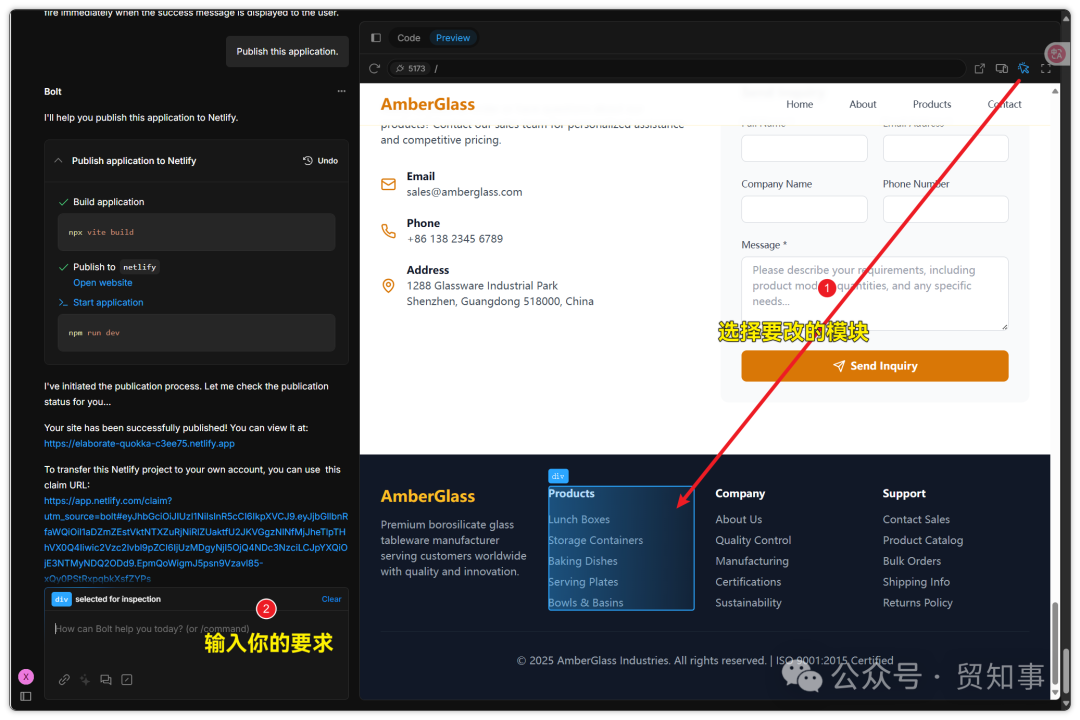Click the Address map pin icon
The image size is (1080, 720).
pos(388,285)
